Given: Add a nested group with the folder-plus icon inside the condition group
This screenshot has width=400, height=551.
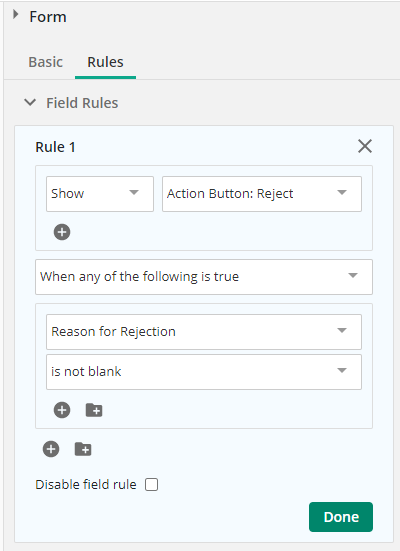Looking at the screenshot, I should point(94,410).
